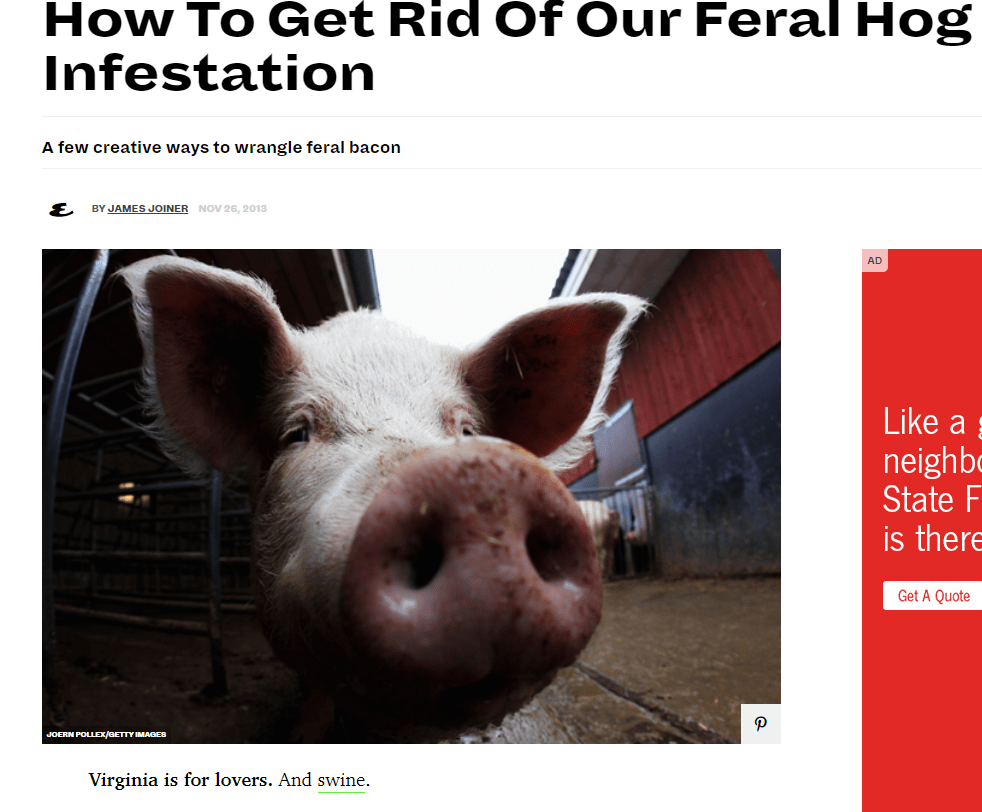982x812 pixels.
Task: Click the 'is there' line in ad
Action: 932,539
